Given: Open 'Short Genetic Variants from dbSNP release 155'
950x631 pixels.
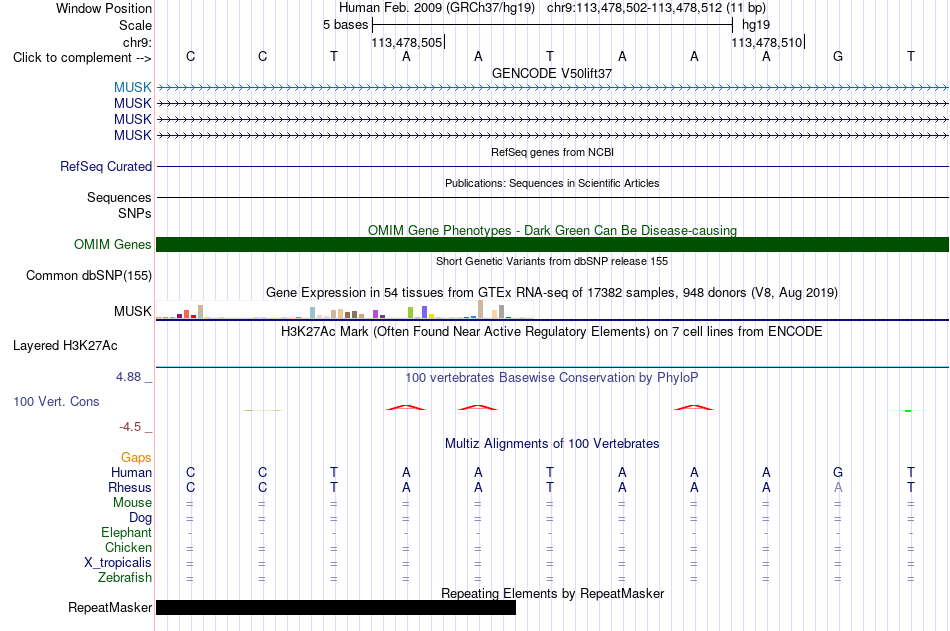Looking at the screenshot, I should (552, 261).
